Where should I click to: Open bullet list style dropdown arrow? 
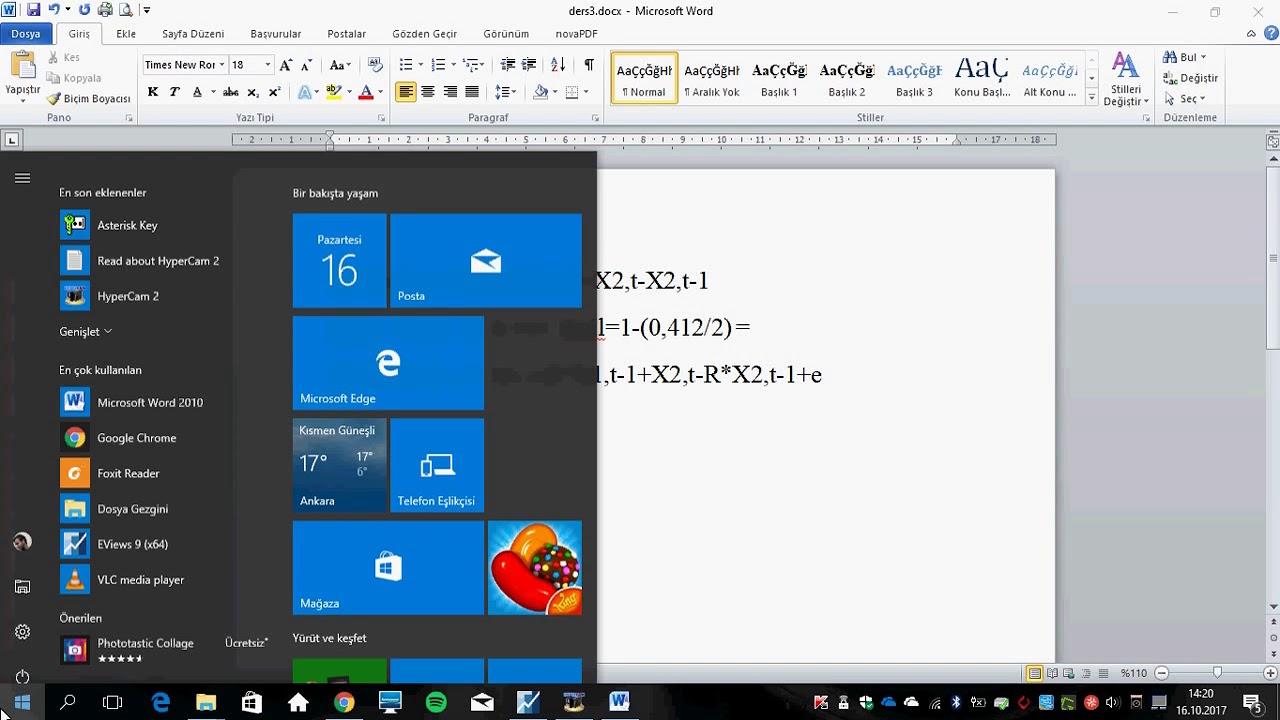[420, 65]
